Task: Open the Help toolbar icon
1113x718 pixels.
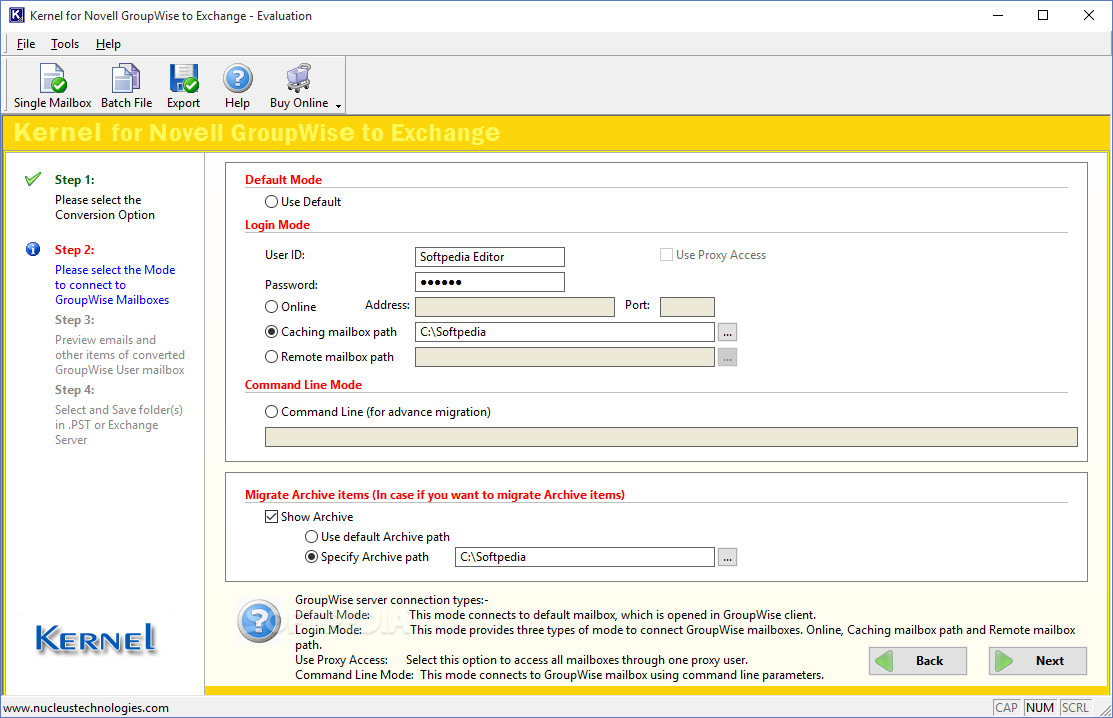Action: pyautogui.click(x=238, y=78)
